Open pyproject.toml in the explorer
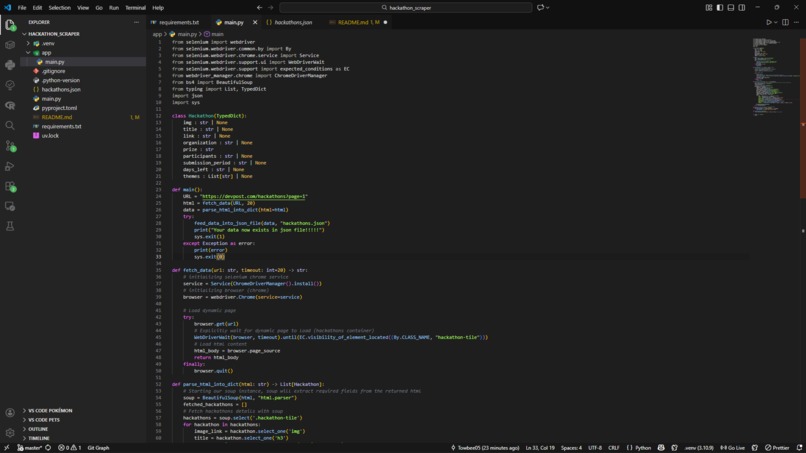806x453 pixels. pos(59,108)
